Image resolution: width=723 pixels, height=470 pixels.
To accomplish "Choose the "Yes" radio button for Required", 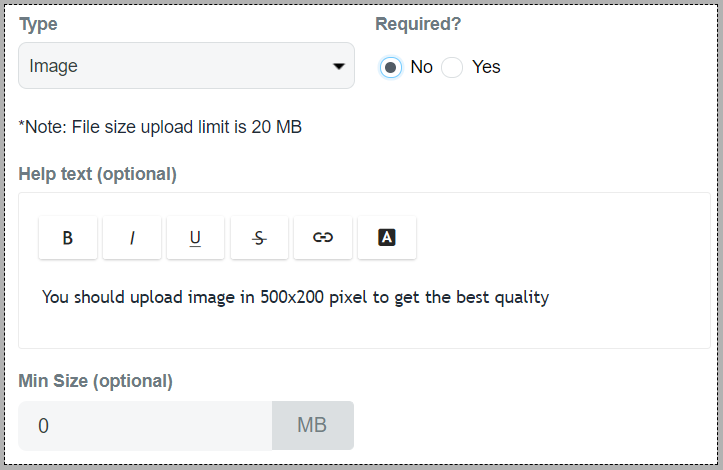I will 452,67.
